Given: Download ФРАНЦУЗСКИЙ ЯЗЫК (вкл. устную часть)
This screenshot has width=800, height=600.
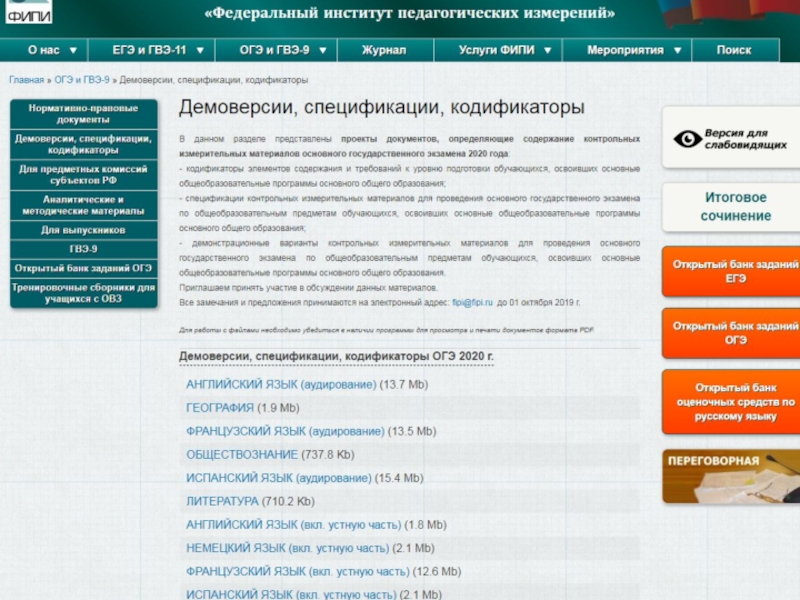Looking at the screenshot, I should click(x=297, y=572).
